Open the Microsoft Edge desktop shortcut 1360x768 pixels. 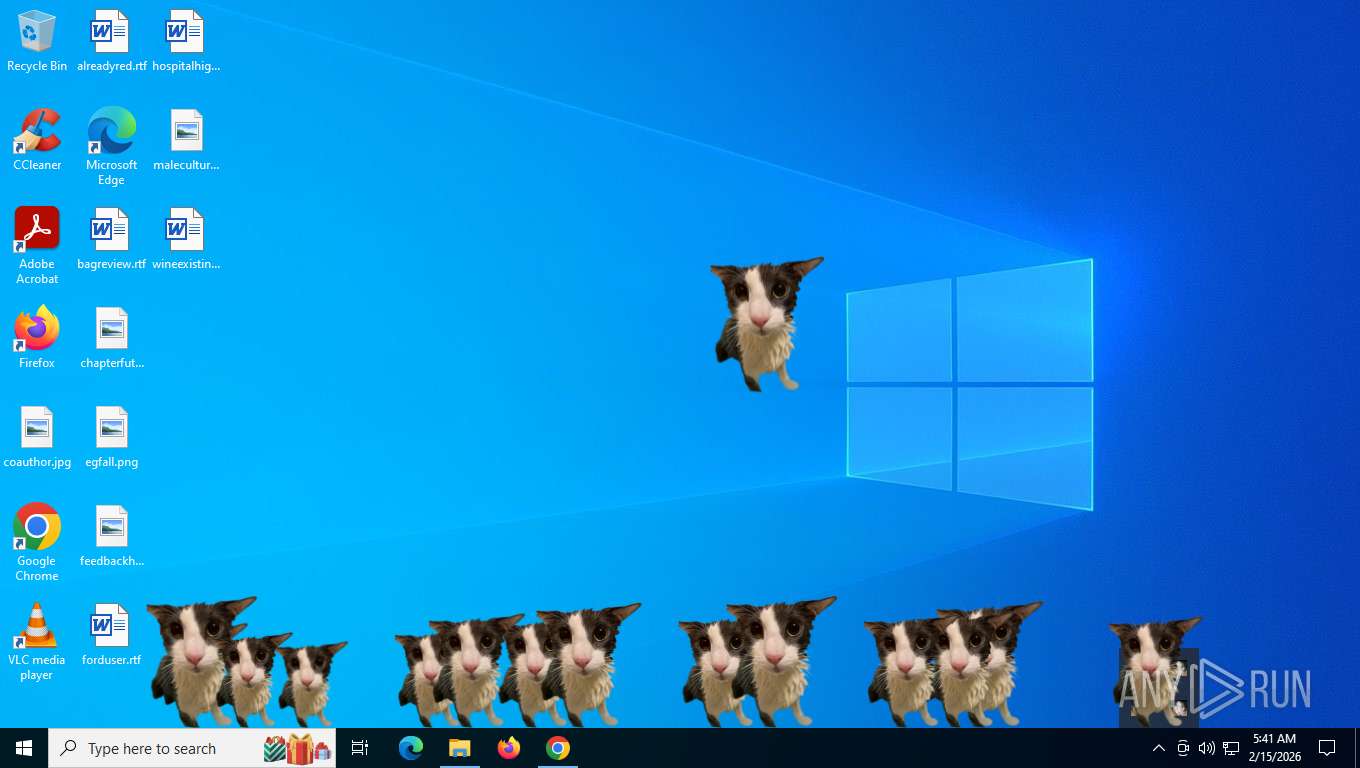[111, 147]
